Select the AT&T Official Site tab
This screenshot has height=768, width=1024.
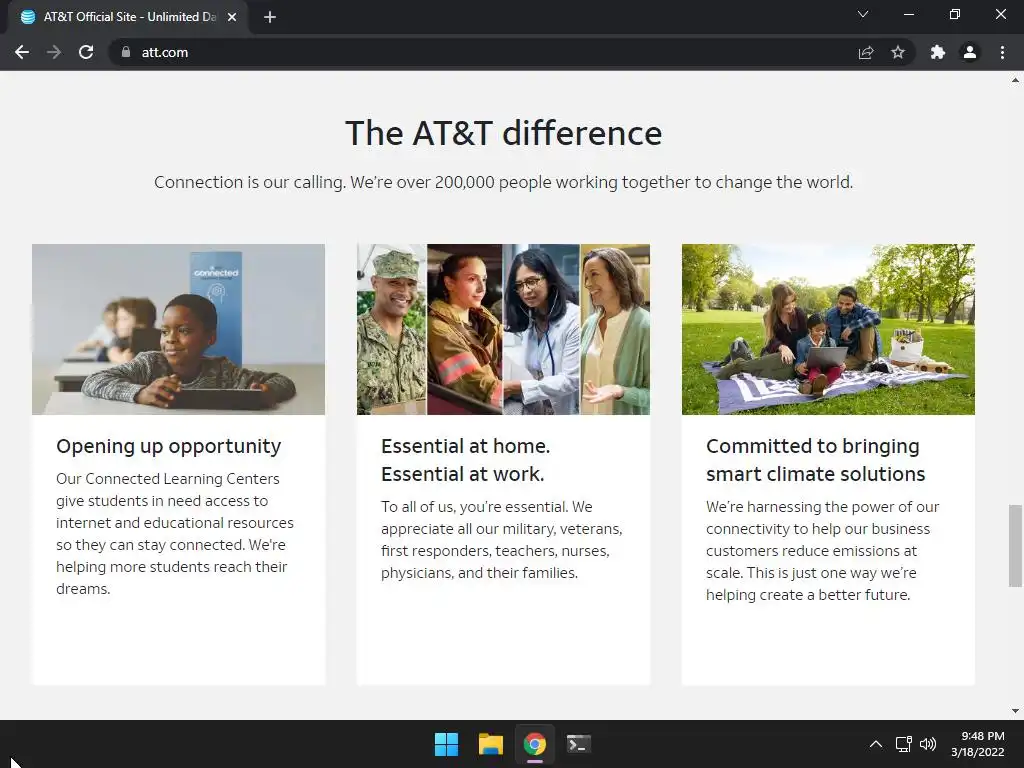pyautogui.click(x=128, y=18)
